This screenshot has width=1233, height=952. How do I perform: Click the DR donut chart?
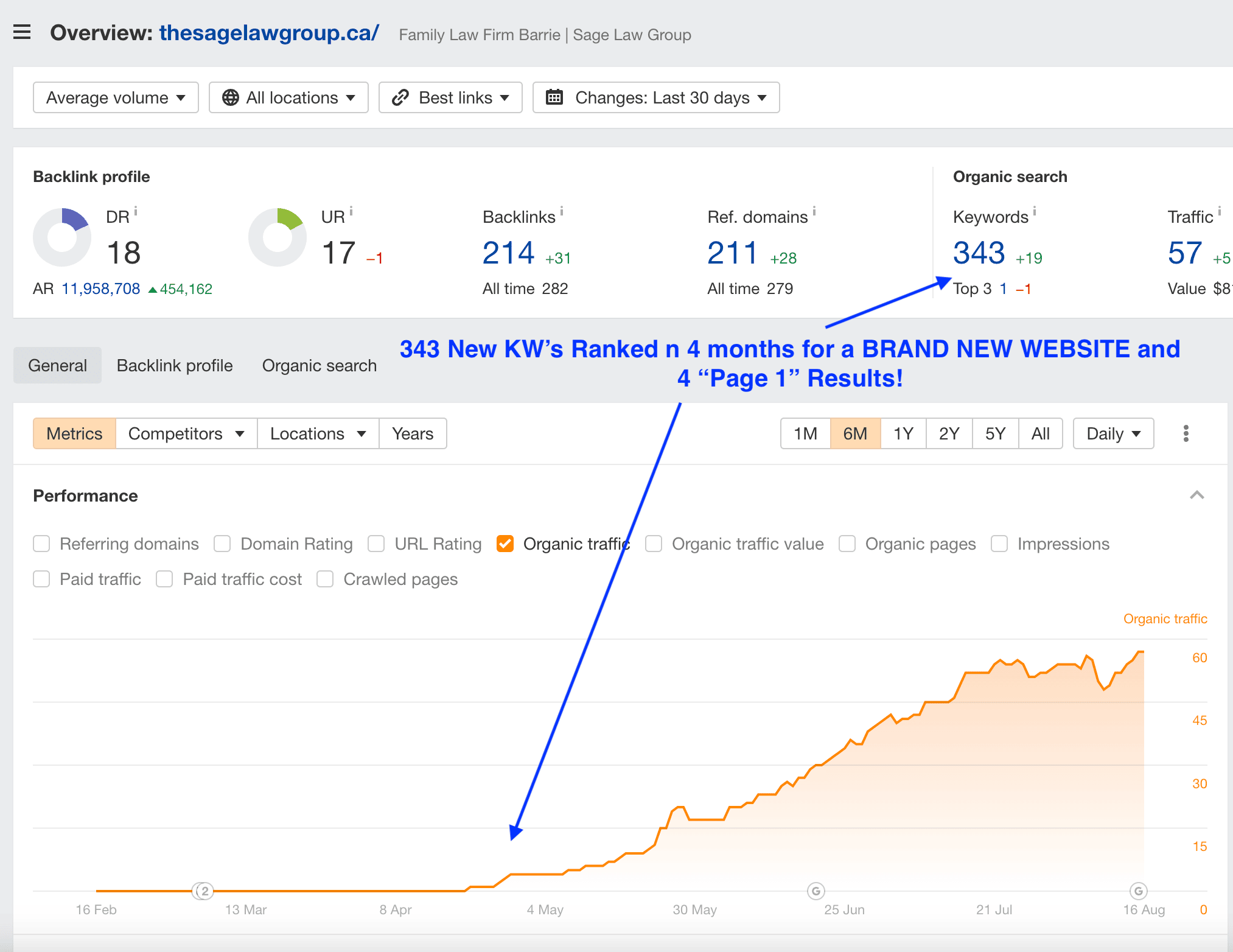(x=62, y=237)
